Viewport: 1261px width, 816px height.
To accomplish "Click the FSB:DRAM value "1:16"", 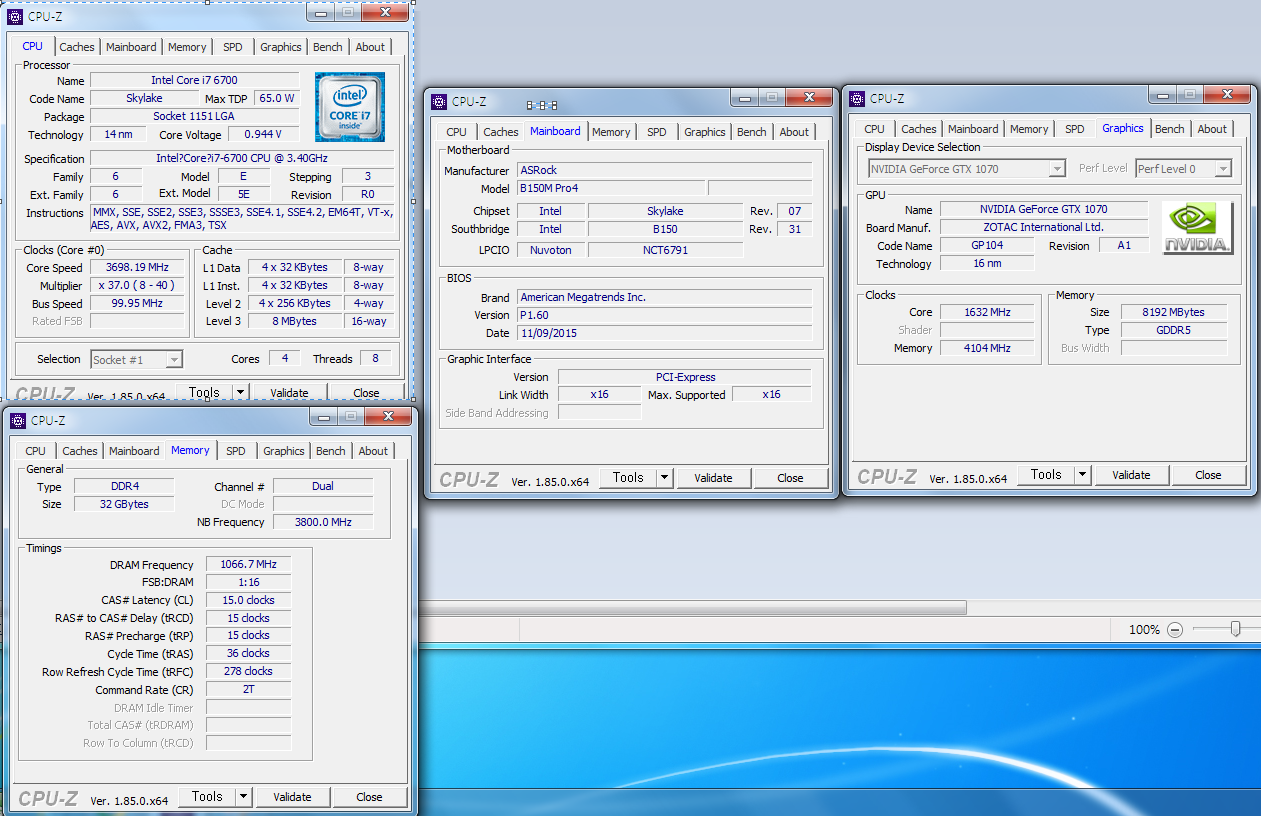I will tap(248, 582).
